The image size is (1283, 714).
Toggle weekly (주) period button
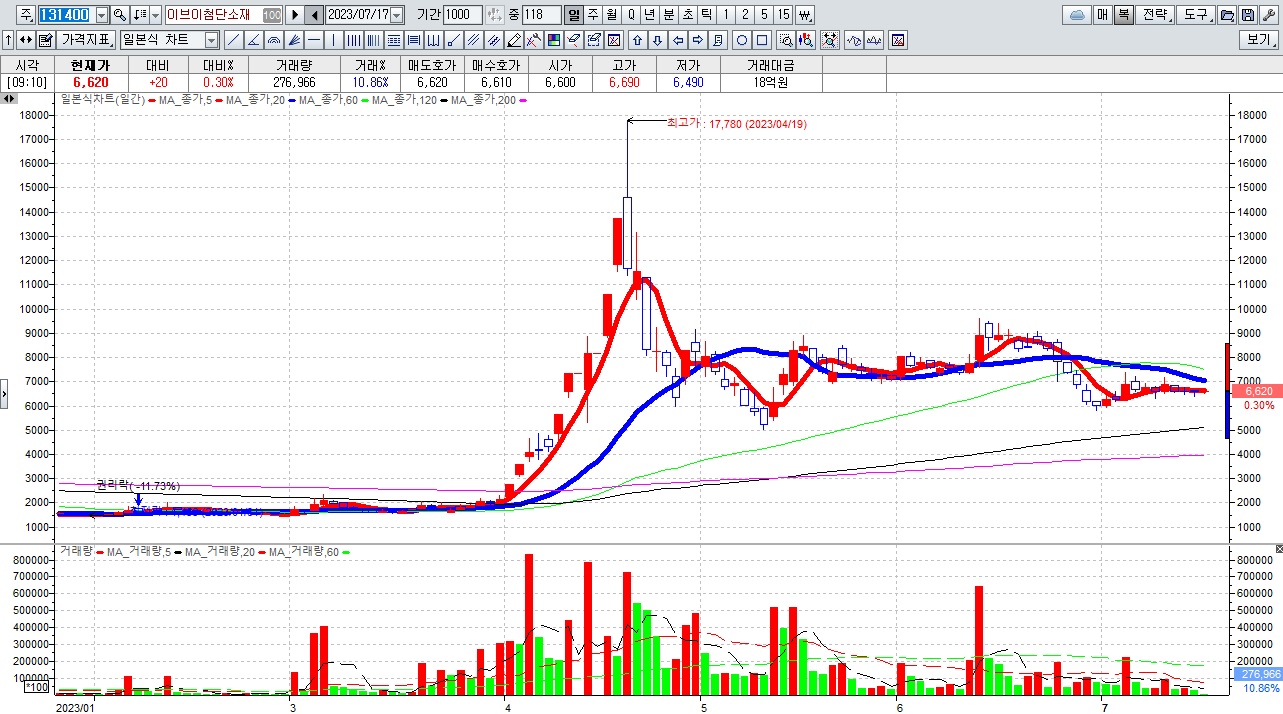click(594, 15)
